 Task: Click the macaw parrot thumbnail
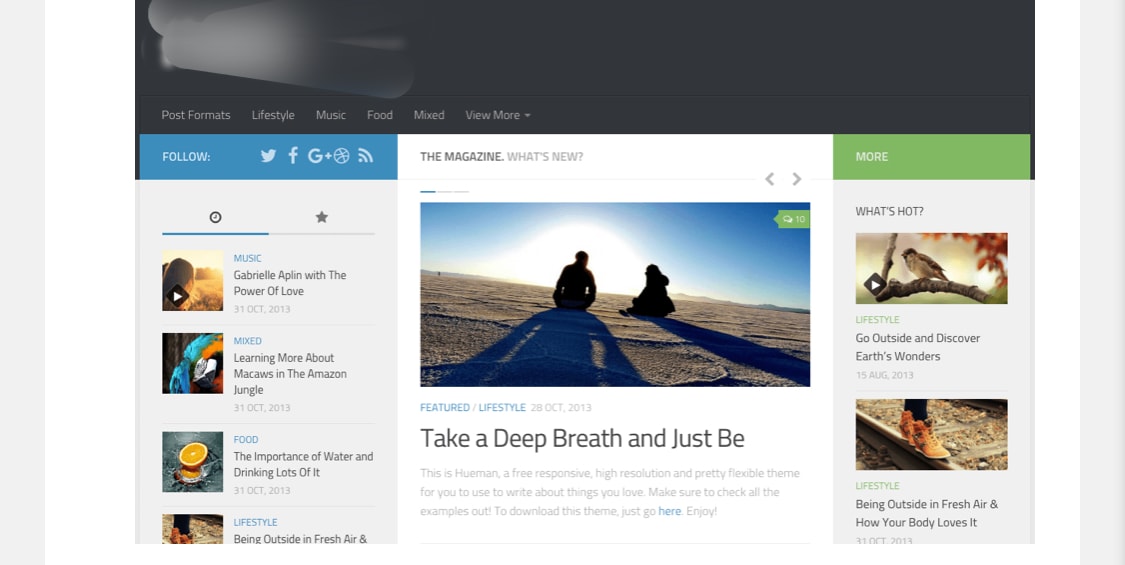tap(192, 363)
